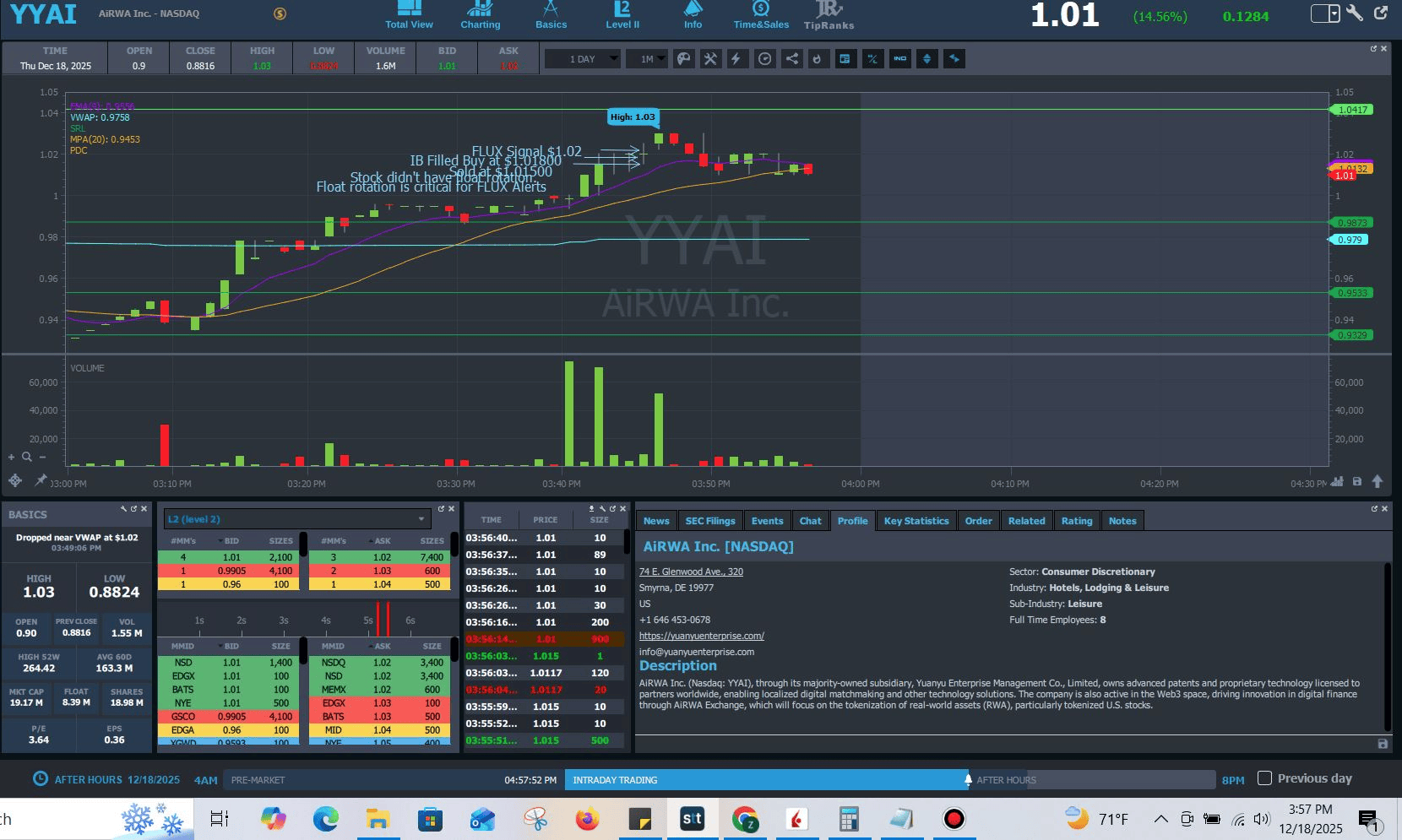The width and height of the screenshot is (1402, 840).
Task: Open File Explorer from the taskbar
Action: click(377, 819)
